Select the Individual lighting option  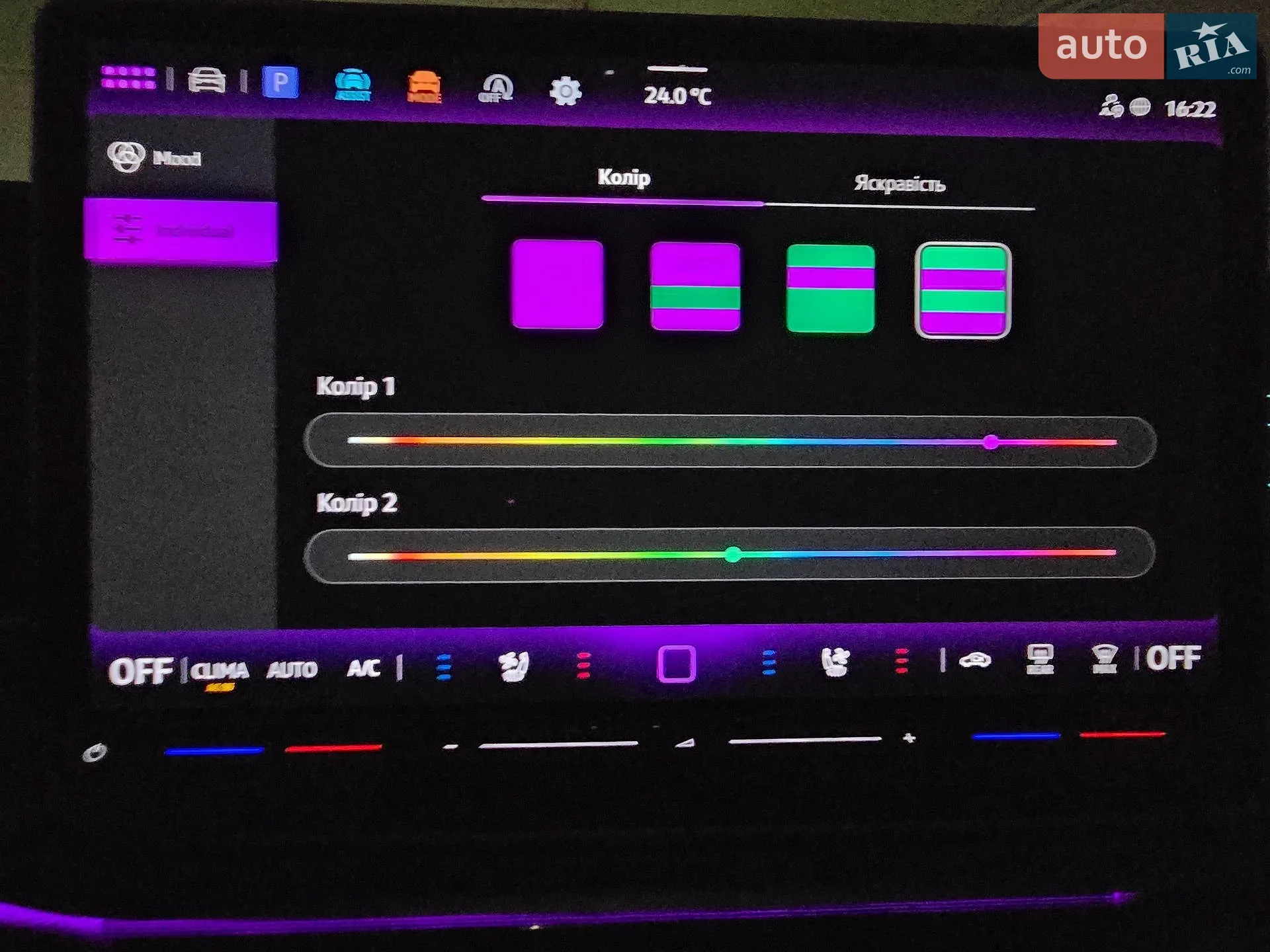pyautogui.click(x=181, y=231)
